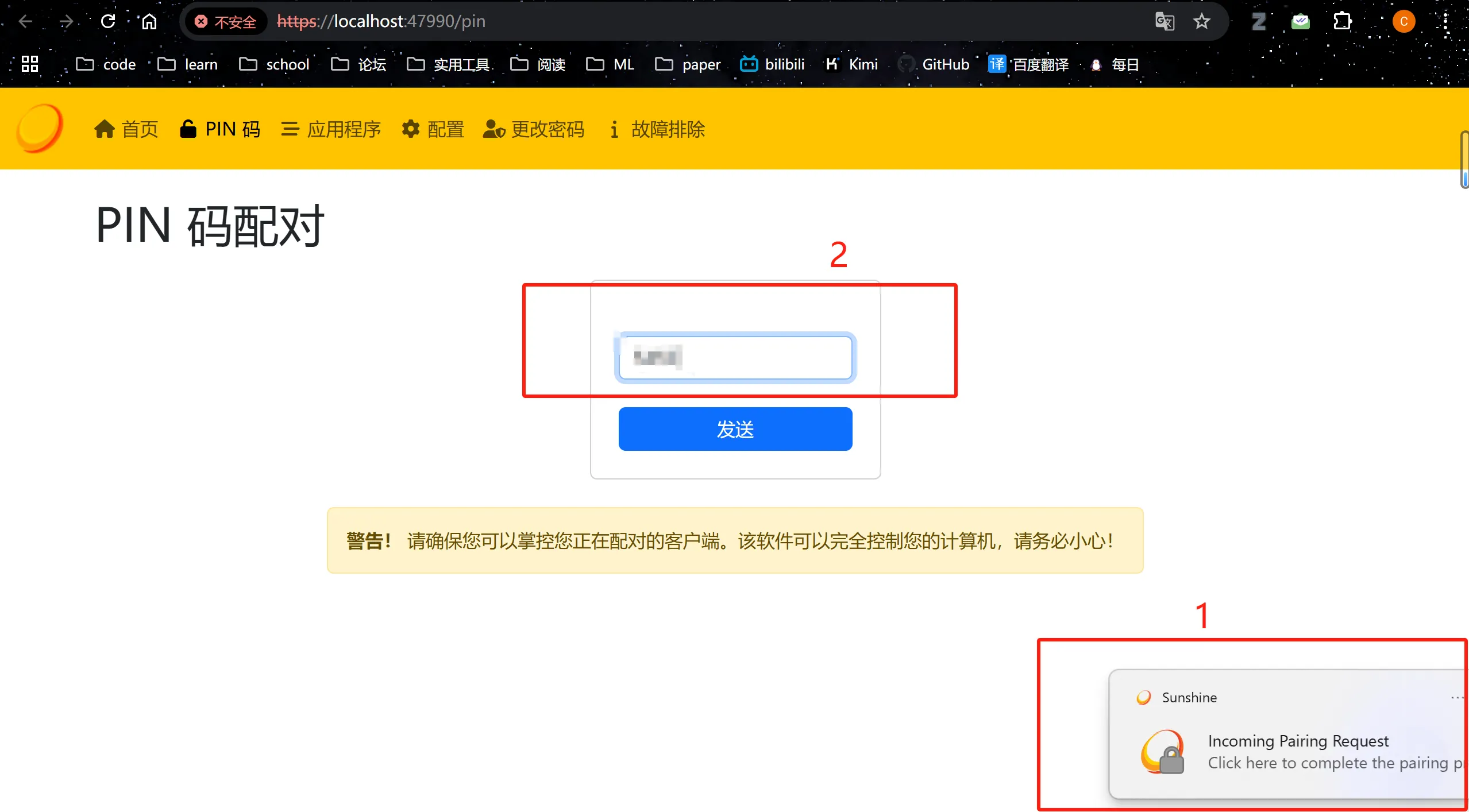1469x812 pixels.
Task: Open the 百度翻译 bookmark
Action: [x=1028, y=64]
